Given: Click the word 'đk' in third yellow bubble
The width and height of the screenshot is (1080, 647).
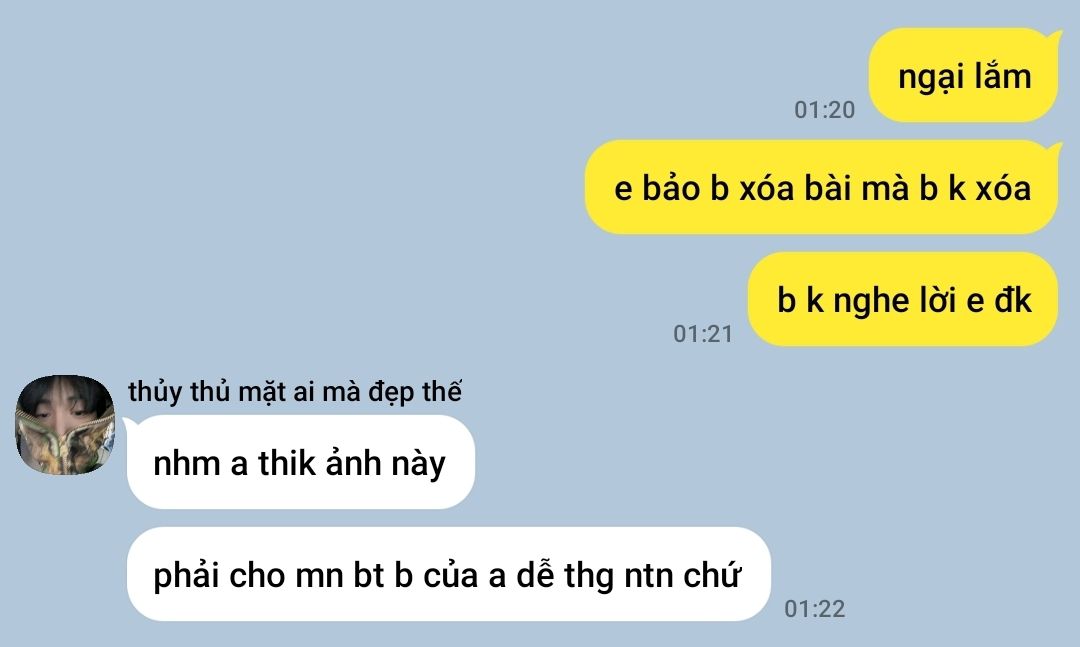Looking at the screenshot, I should tap(1012, 300).
